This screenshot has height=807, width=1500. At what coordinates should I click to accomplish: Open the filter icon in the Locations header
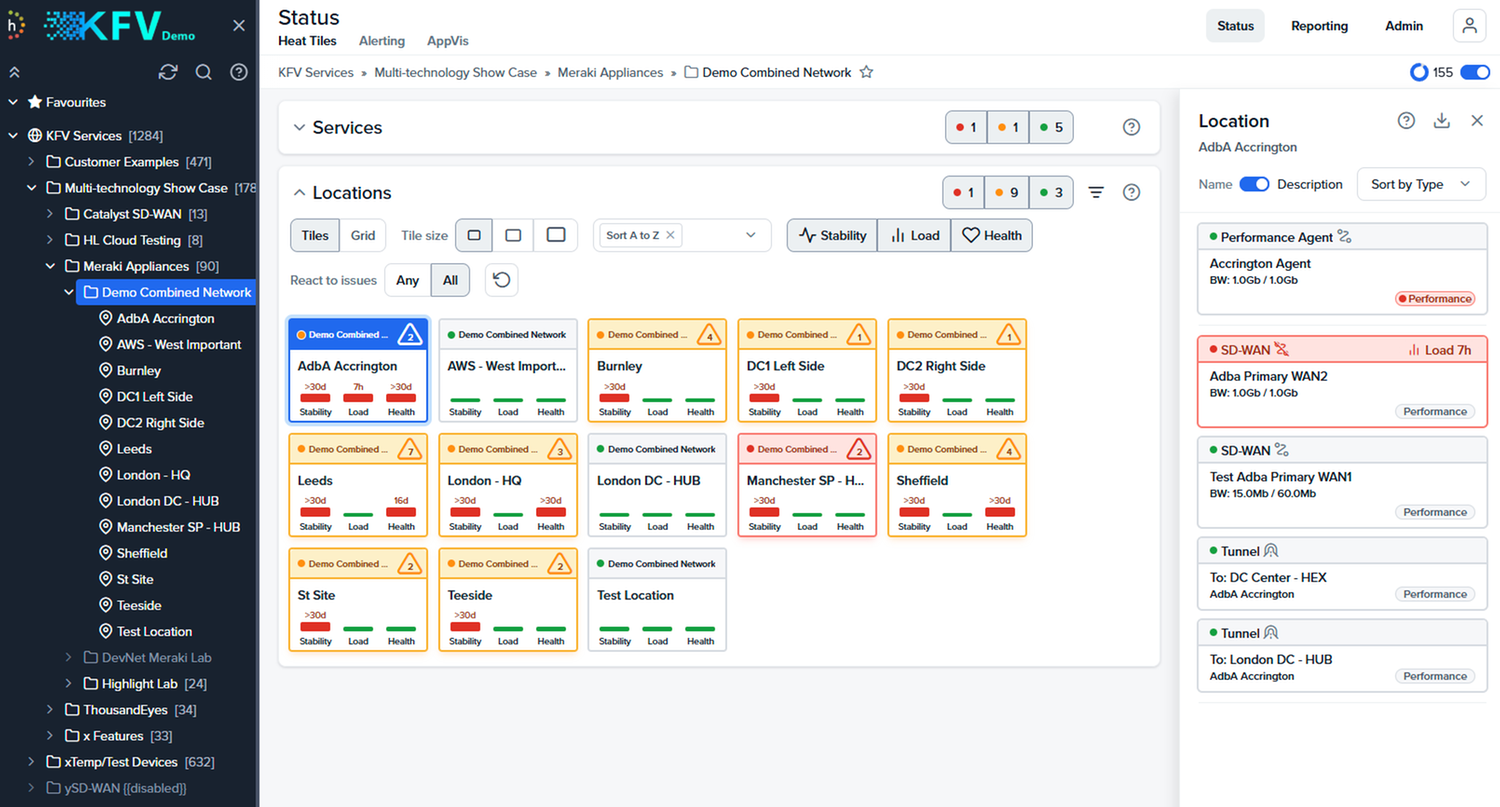click(1096, 192)
